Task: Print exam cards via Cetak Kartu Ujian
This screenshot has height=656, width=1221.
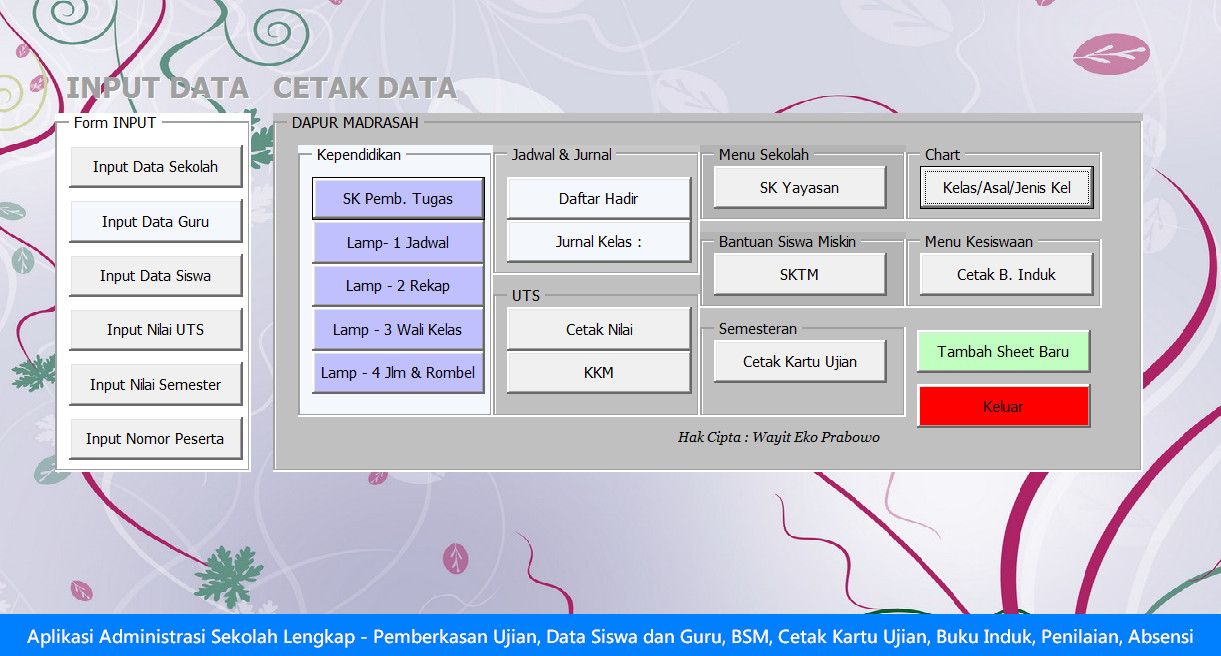Action: (800, 362)
